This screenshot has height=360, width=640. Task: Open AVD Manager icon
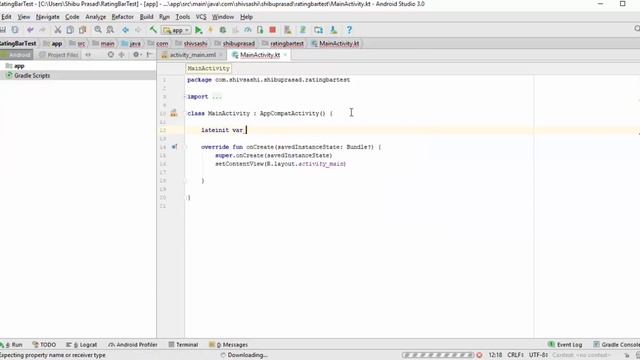(288, 30)
